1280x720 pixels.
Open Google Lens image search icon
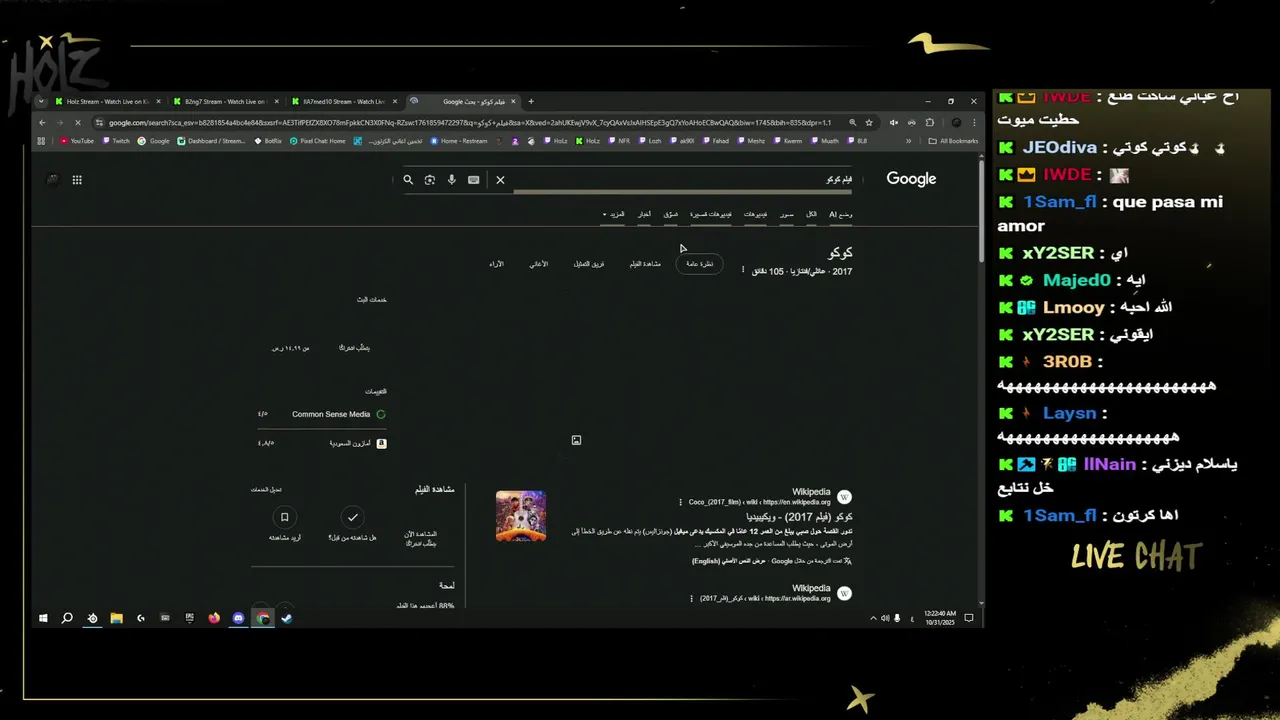[430, 180]
